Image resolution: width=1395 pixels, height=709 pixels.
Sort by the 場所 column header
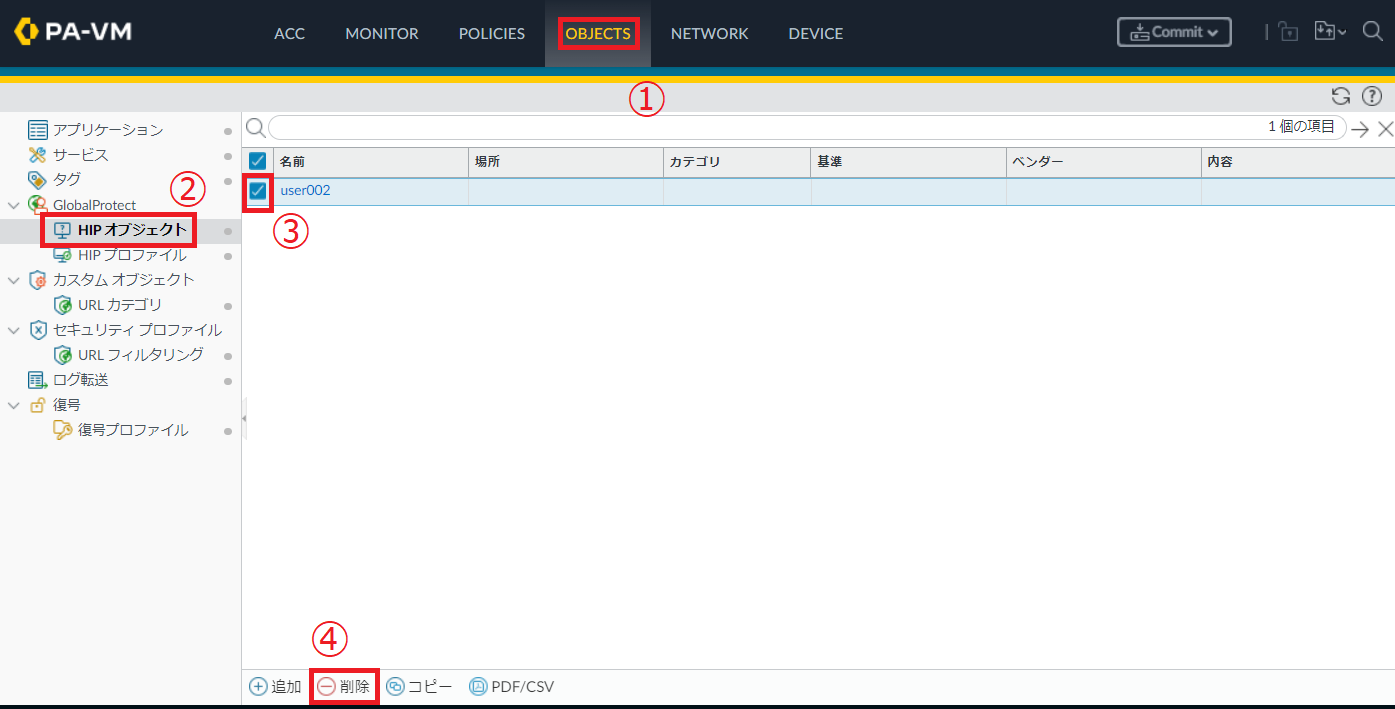click(x=566, y=161)
